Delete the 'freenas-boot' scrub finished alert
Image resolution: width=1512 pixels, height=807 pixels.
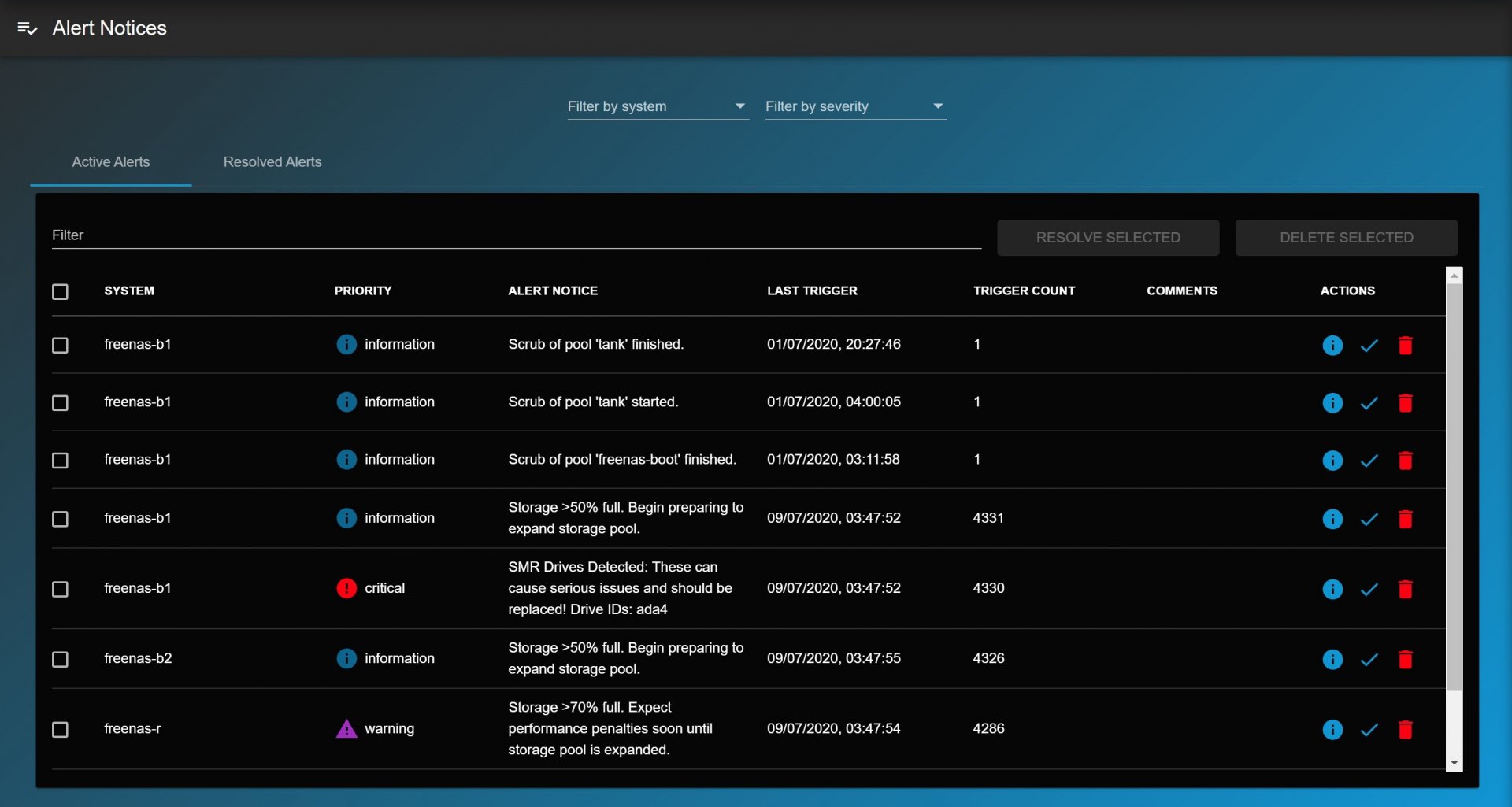click(x=1406, y=460)
